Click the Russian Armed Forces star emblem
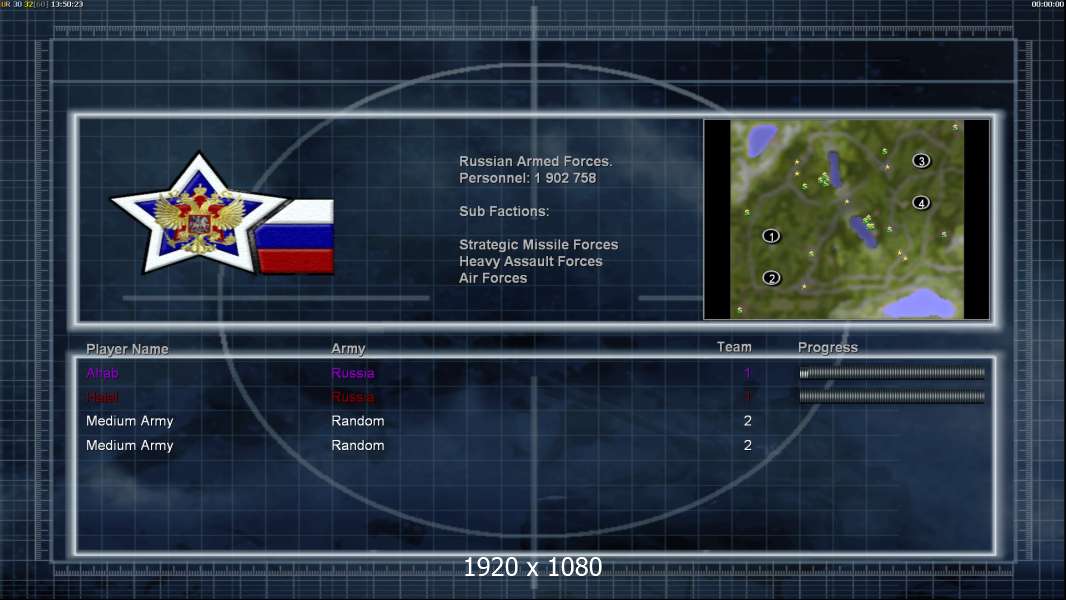 coord(199,214)
